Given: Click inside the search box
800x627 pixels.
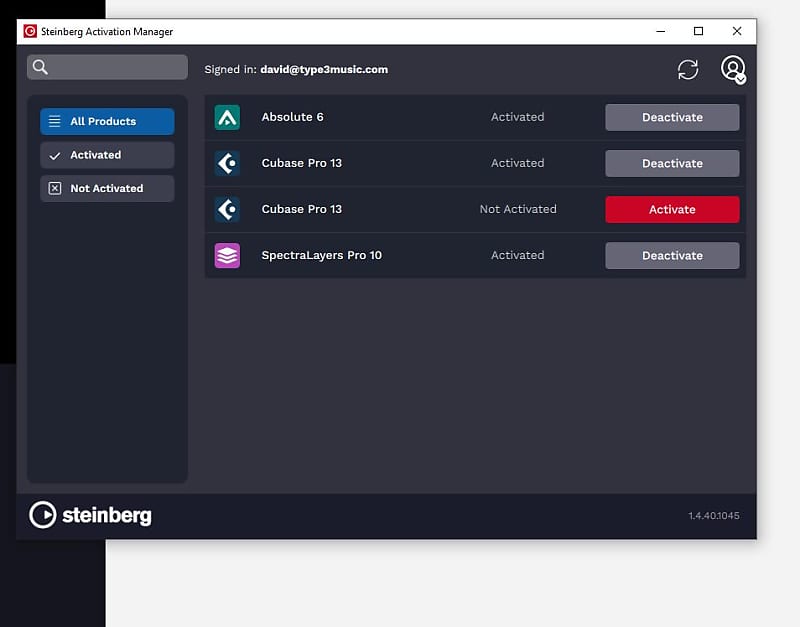Looking at the screenshot, I should pyautogui.click(x=110, y=66).
